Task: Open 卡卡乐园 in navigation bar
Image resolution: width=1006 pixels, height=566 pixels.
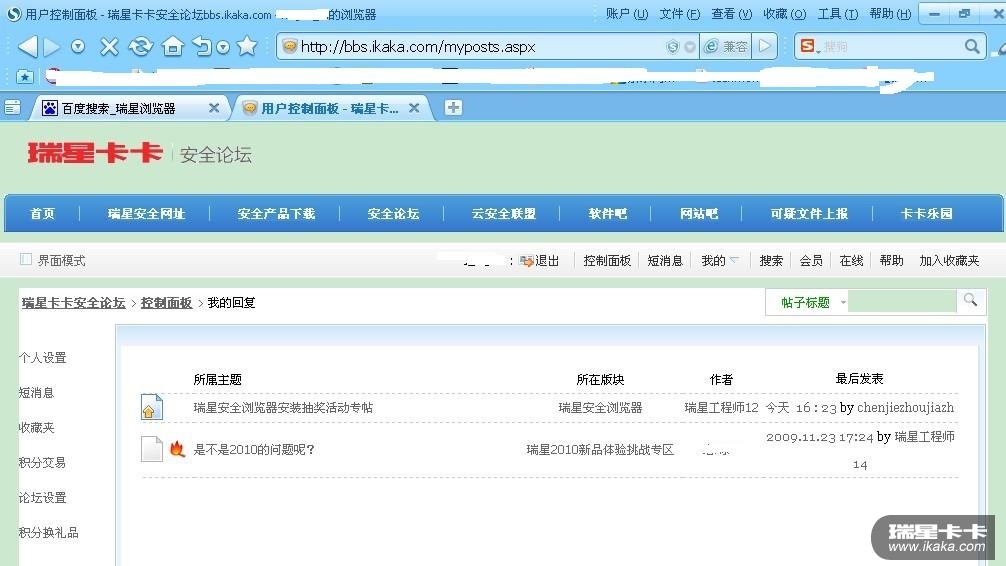Action: tap(926, 214)
